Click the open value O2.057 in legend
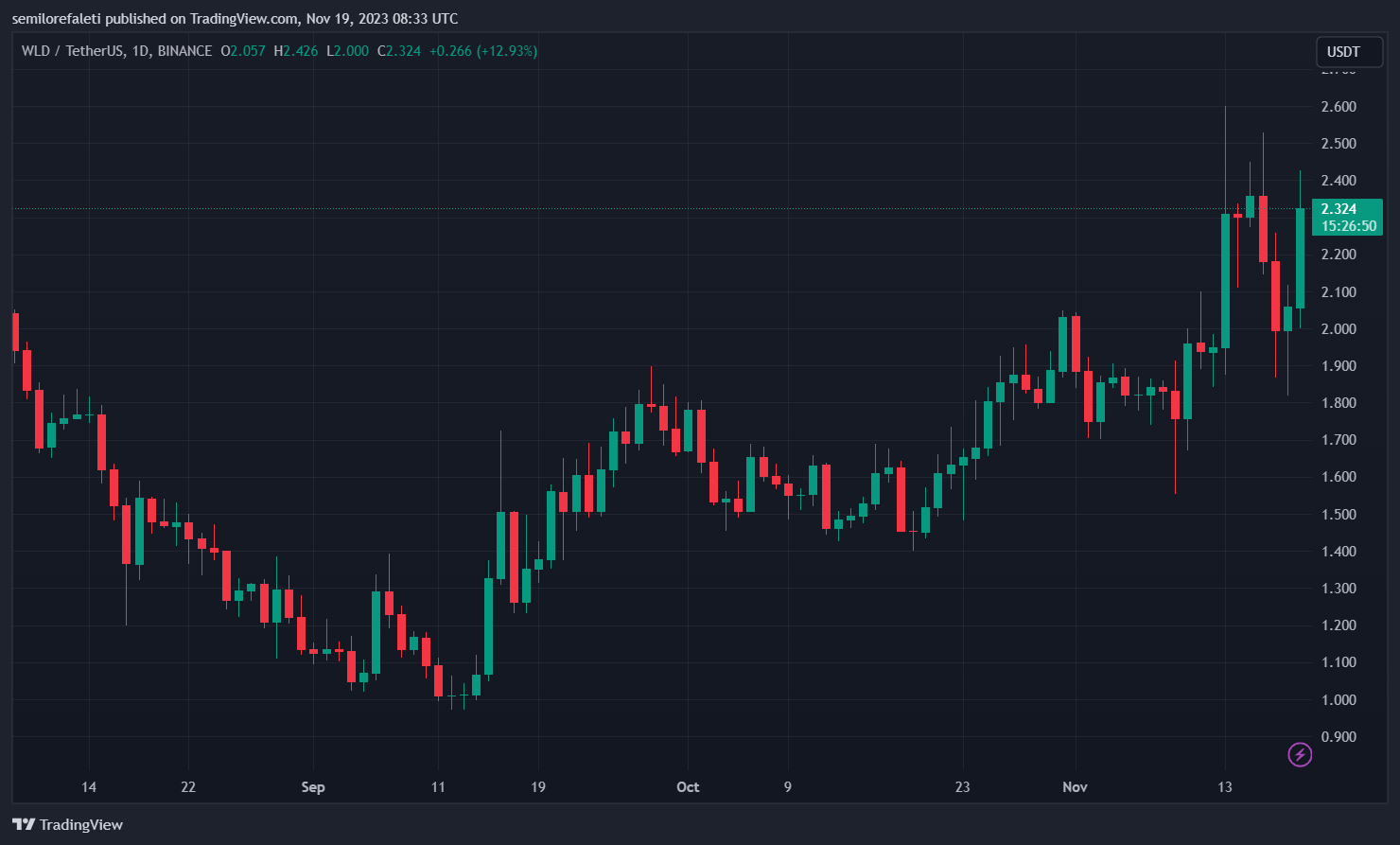Screen dimensions: 1400x845 click(243, 51)
